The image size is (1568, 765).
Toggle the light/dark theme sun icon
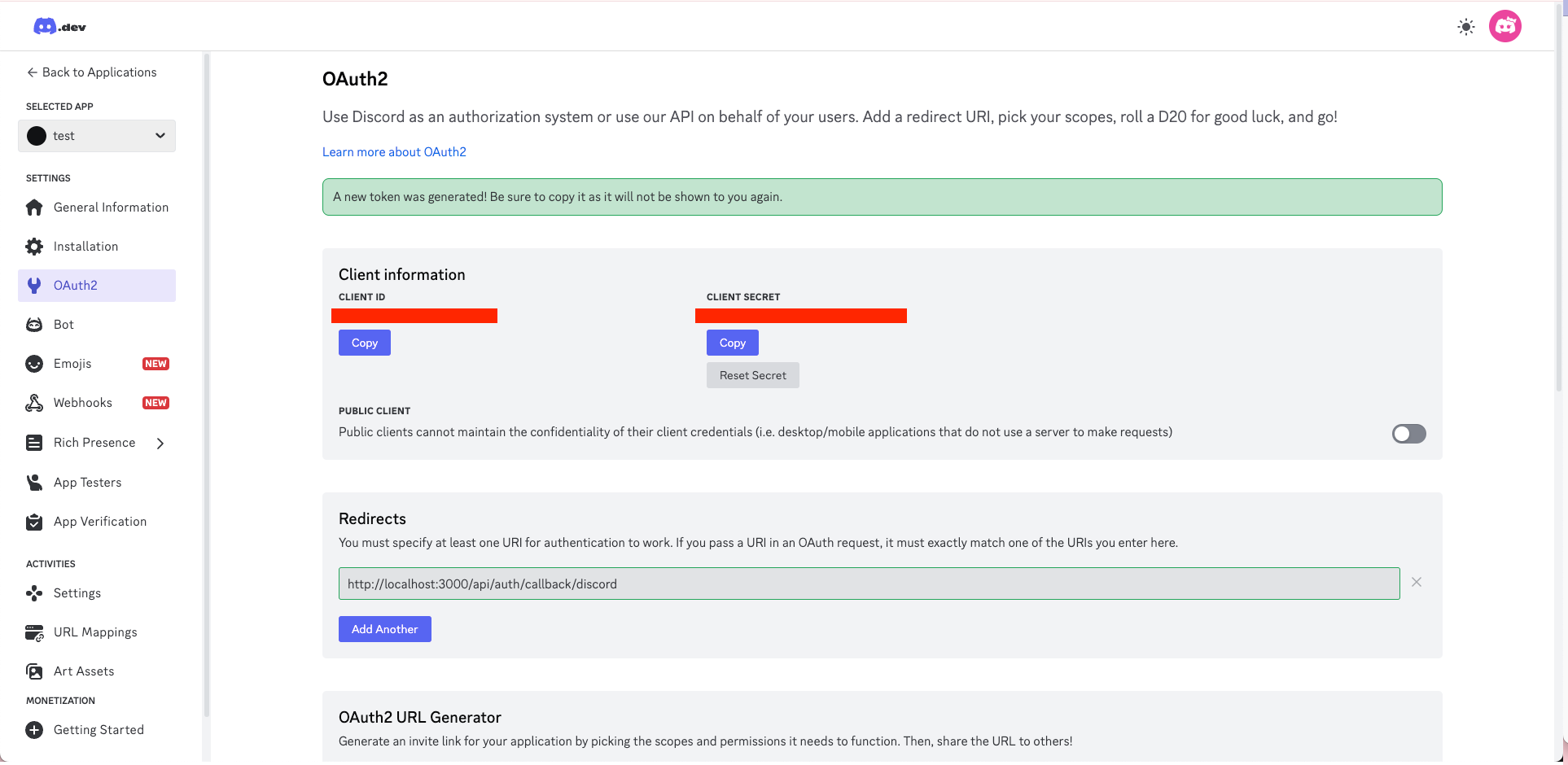(x=1466, y=27)
